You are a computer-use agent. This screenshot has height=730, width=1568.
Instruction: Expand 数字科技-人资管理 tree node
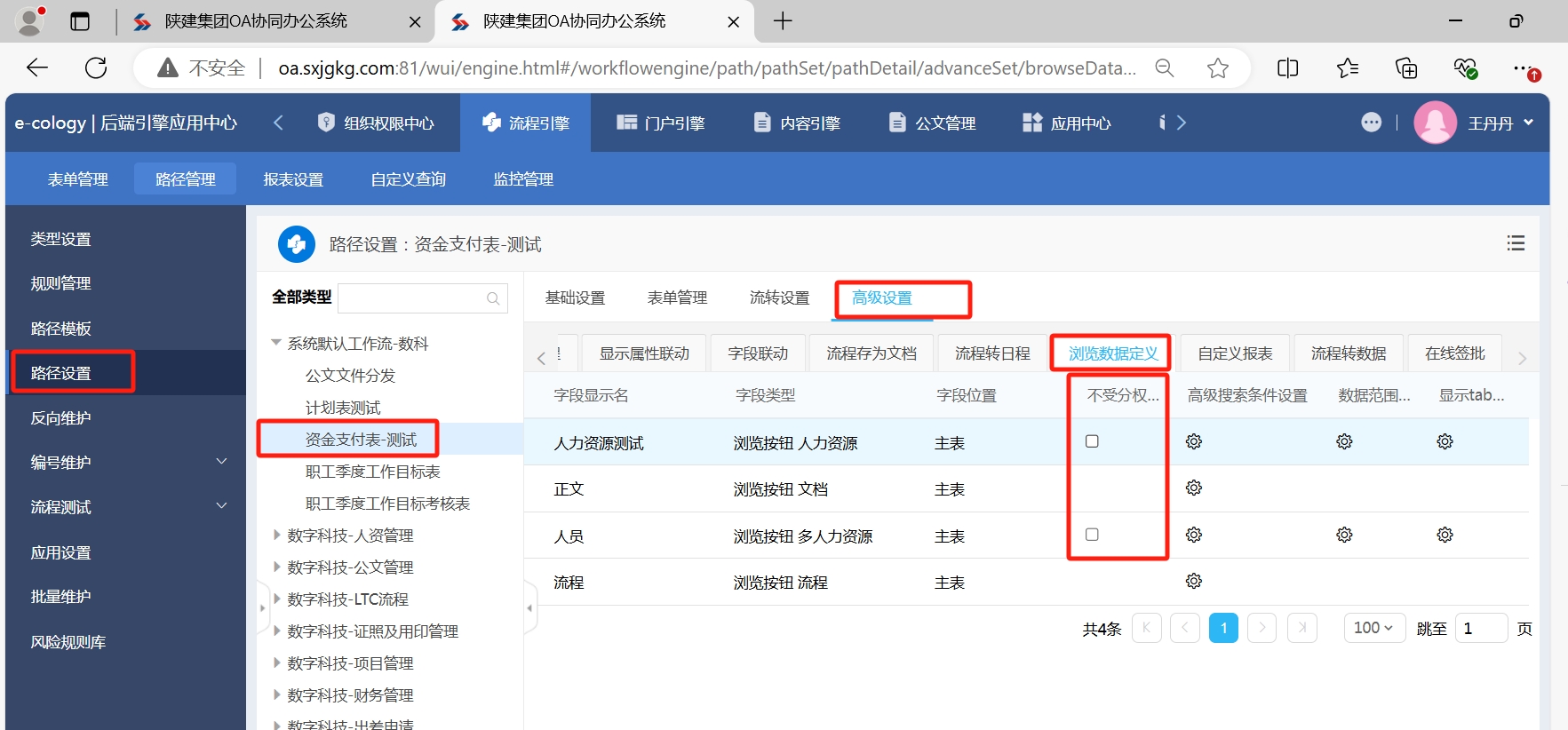click(277, 536)
